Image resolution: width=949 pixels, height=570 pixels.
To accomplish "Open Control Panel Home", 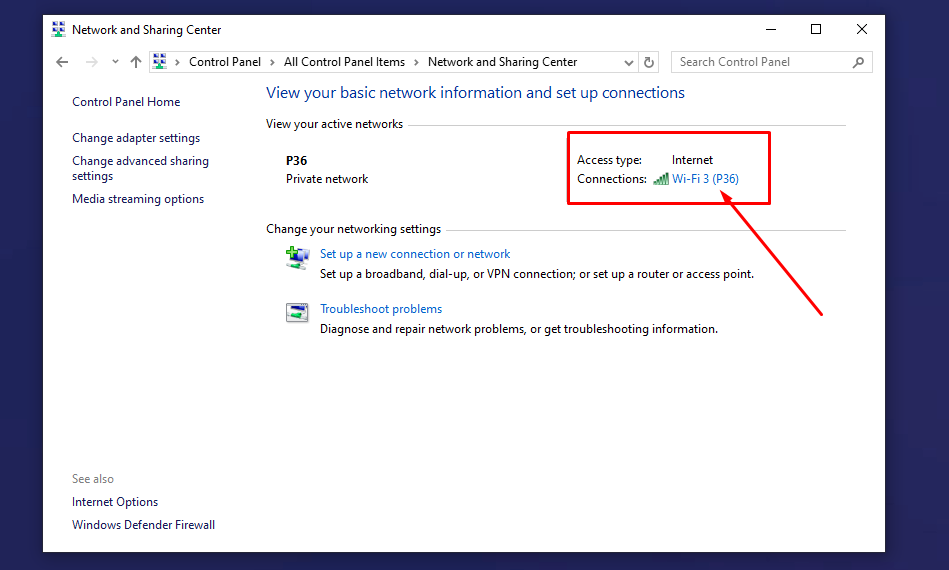I will [126, 102].
